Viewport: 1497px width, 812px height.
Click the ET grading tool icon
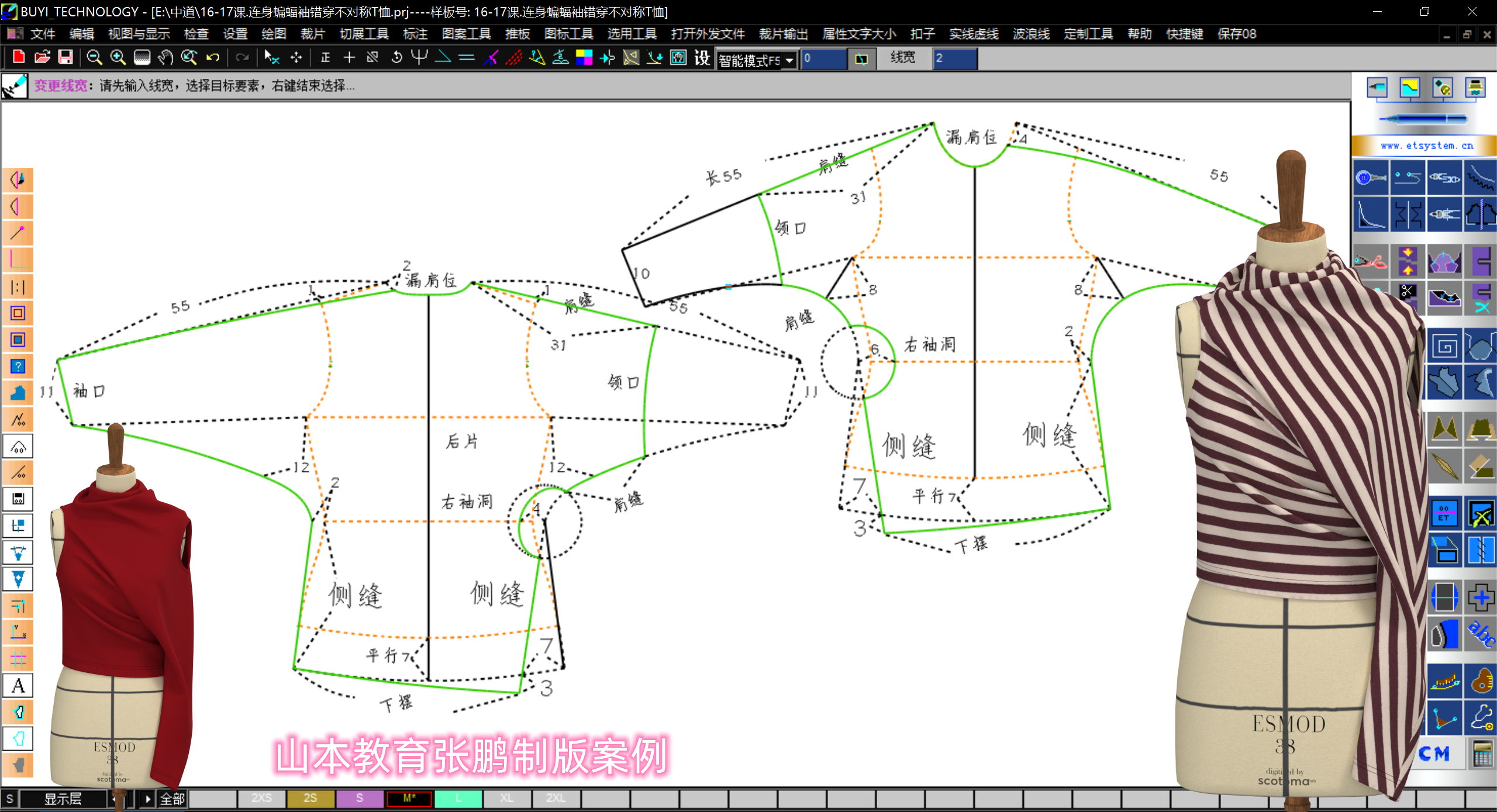click(1444, 513)
